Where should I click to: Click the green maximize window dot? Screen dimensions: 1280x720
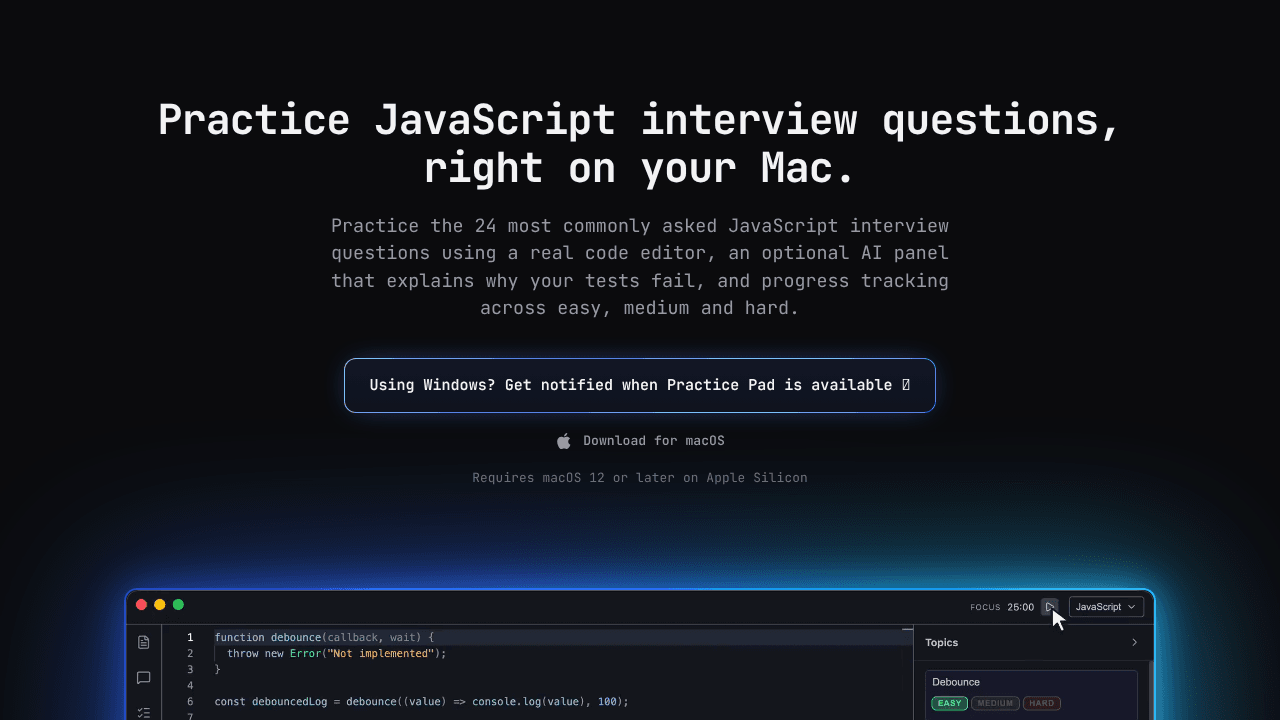pos(178,605)
